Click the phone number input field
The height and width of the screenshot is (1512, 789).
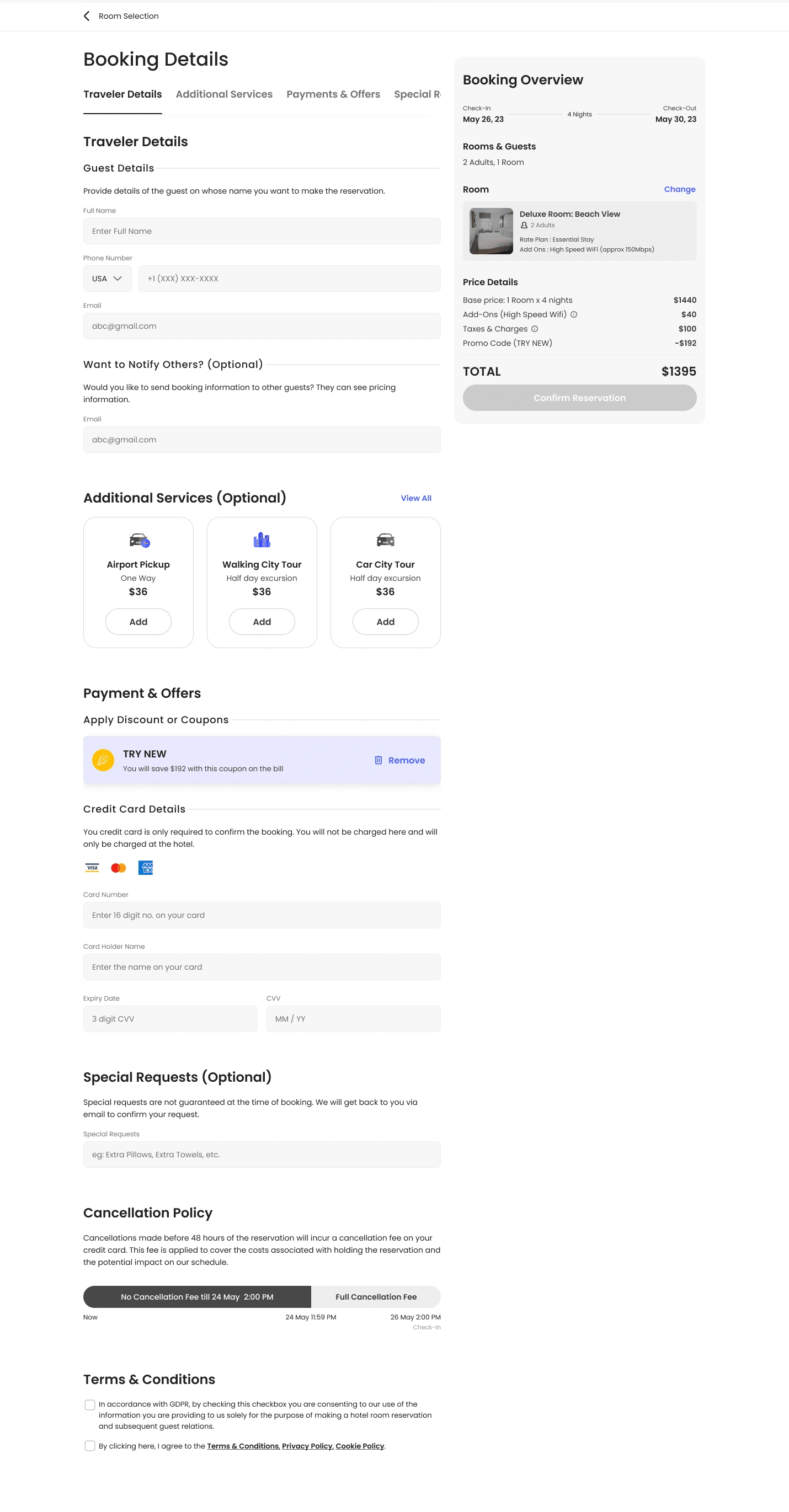(x=290, y=279)
